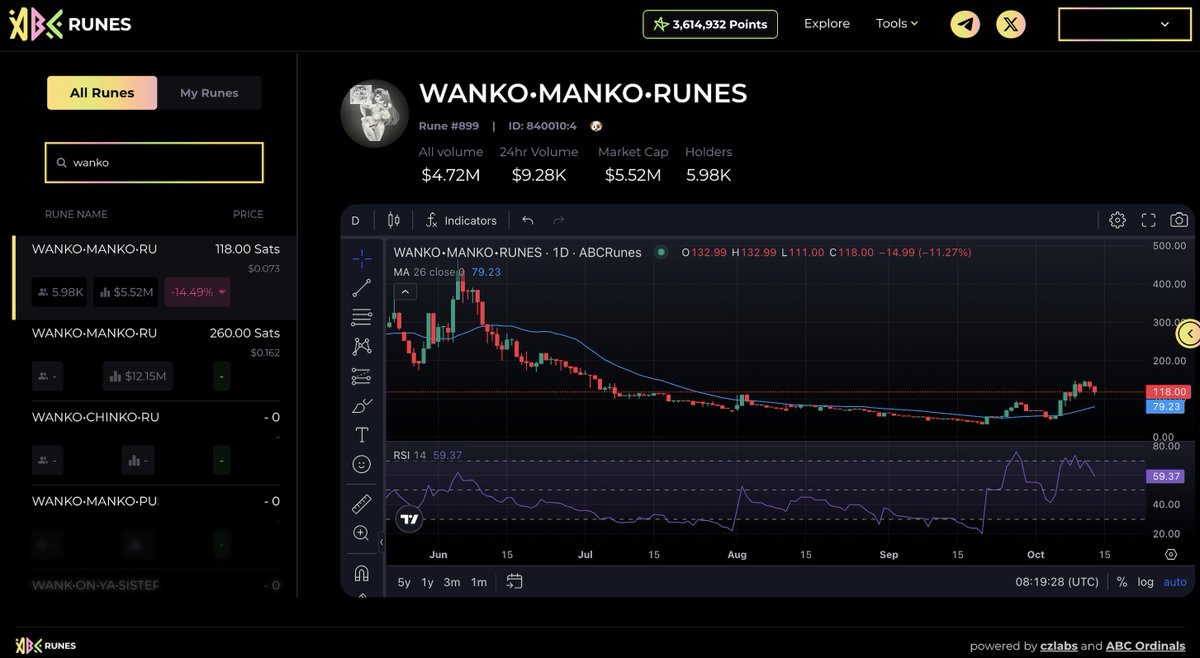This screenshot has height=658, width=1200.
Task: Click the $12.15M market cap badge
Action: 139,376
